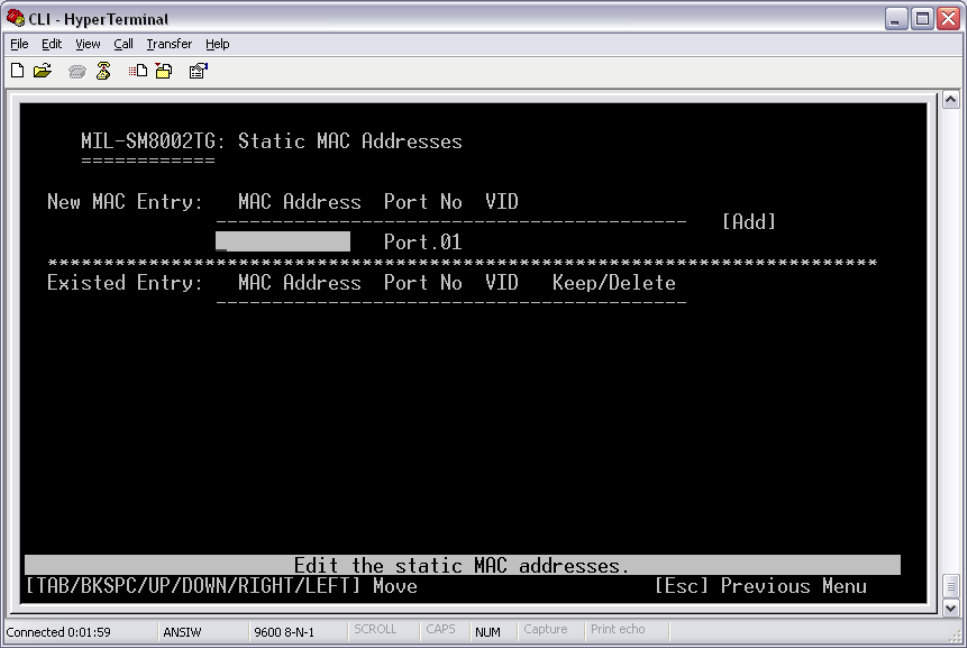The image size is (967, 648).
Task: Close the HyperTerminal window
Action: [948, 18]
